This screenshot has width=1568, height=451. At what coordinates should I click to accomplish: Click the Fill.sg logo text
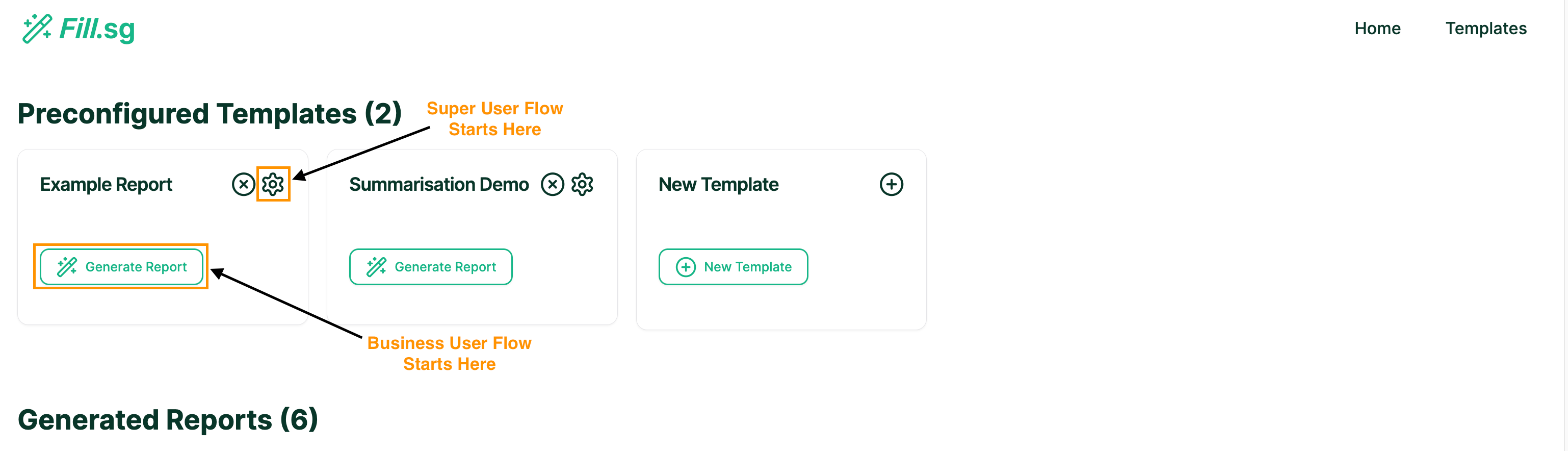pos(97,29)
